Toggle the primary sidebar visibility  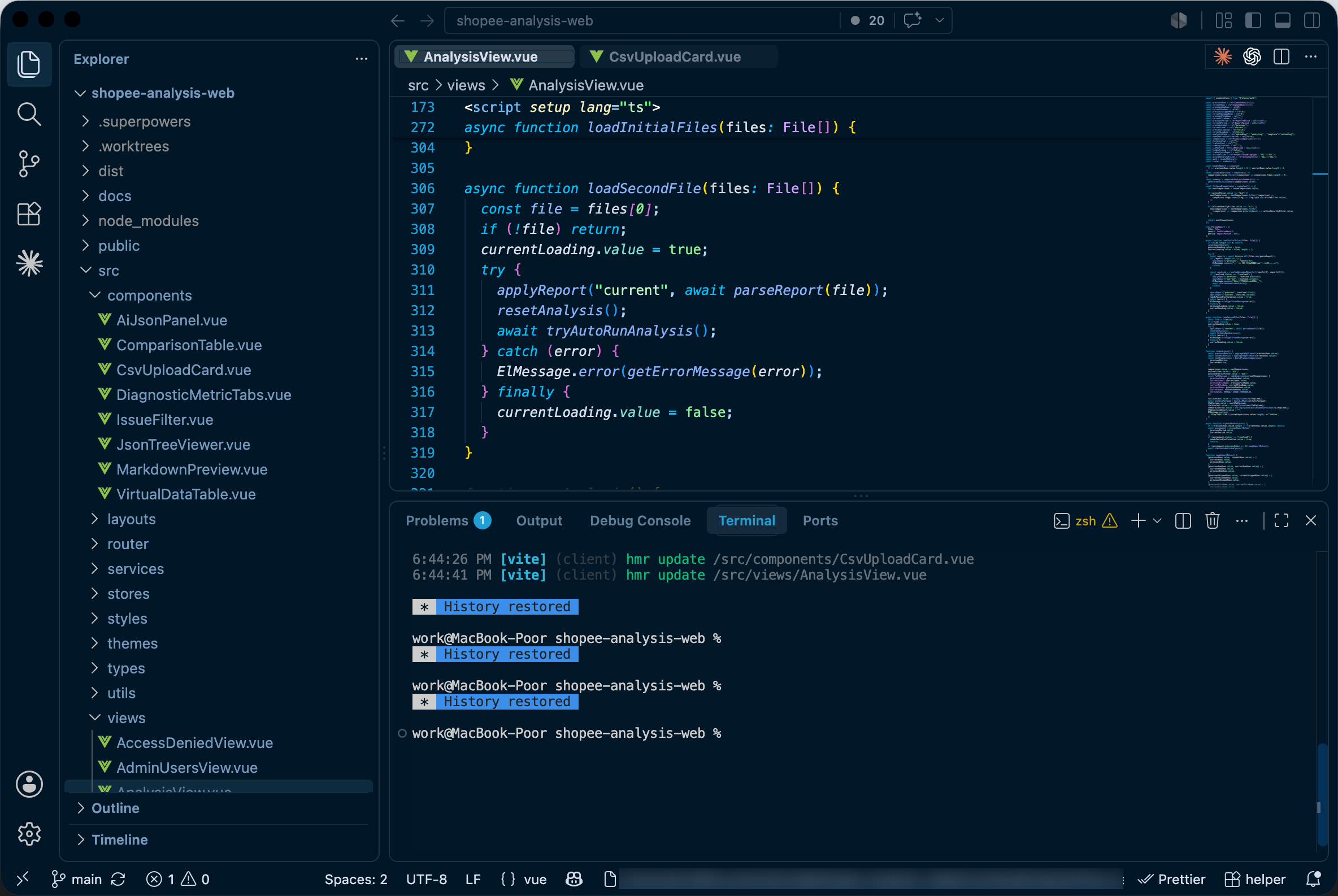pyautogui.click(x=1253, y=20)
